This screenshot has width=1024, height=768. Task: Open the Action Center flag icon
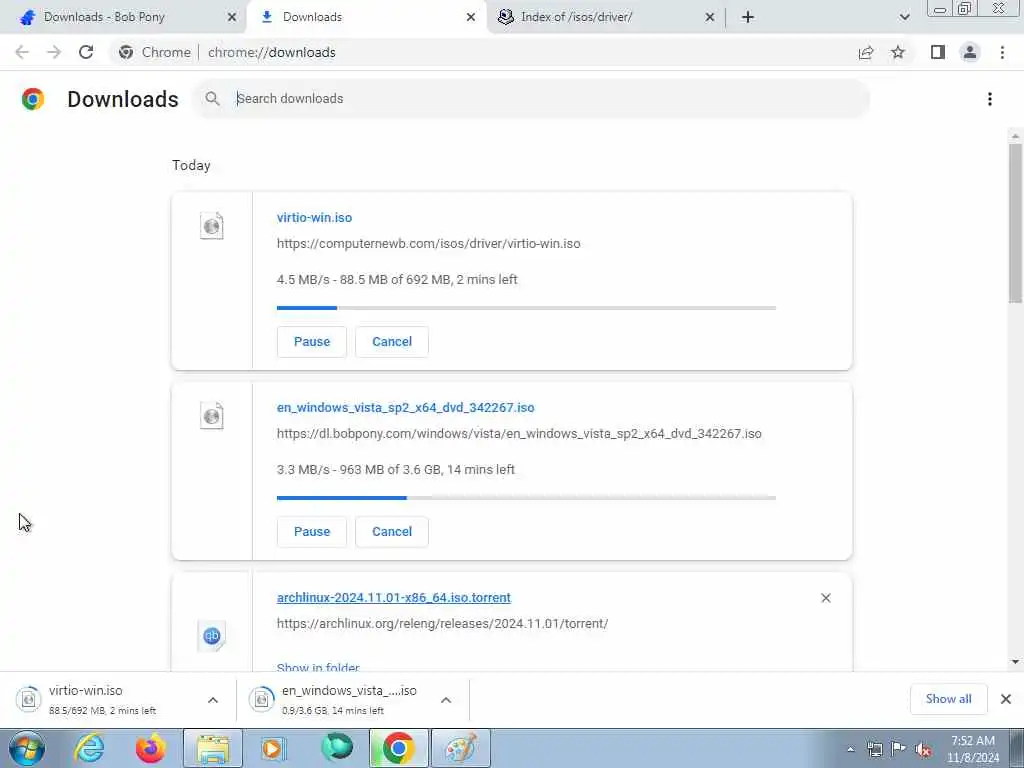click(x=899, y=750)
